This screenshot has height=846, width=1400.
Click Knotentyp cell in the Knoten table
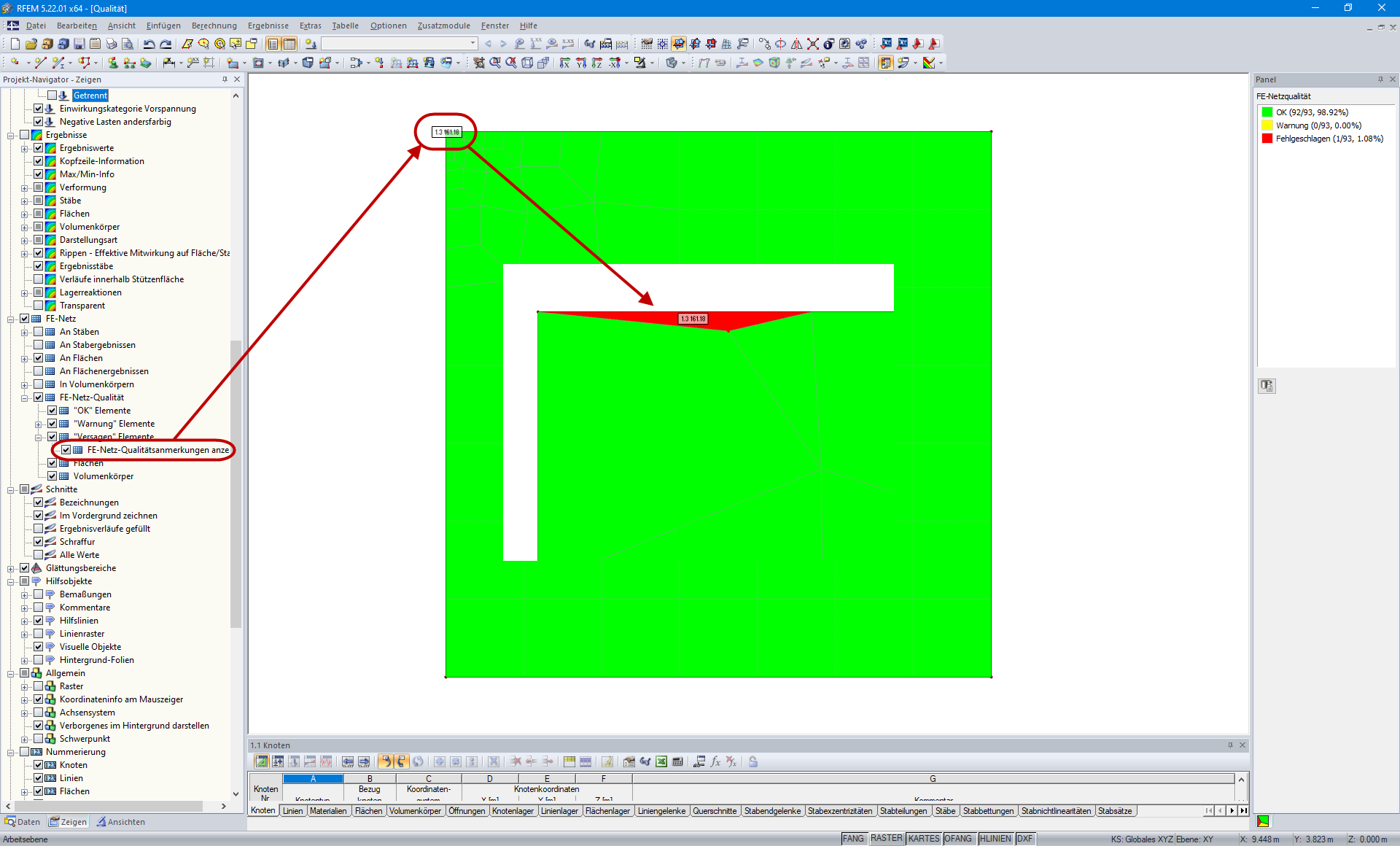[x=313, y=799]
